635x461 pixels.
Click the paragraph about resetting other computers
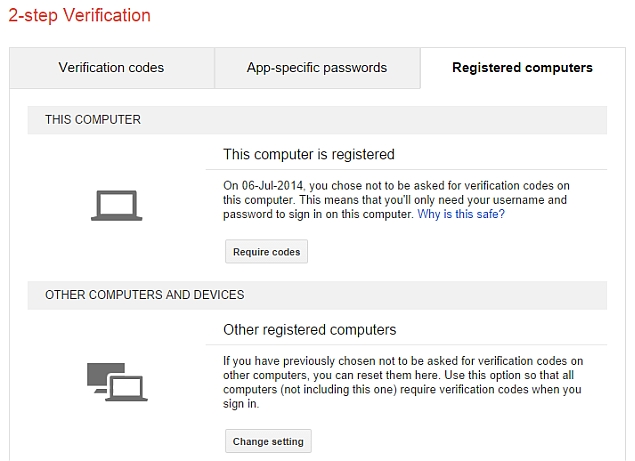403,382
